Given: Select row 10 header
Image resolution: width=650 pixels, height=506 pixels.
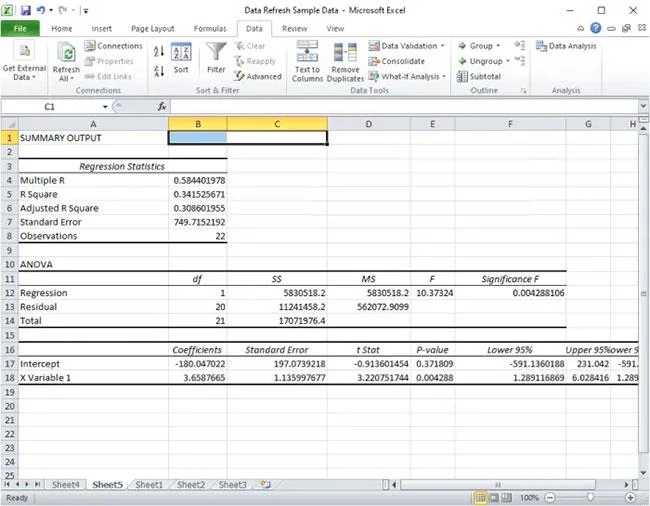Looking at the screenshot, I should pyautogui.click(x=9, y=264).
